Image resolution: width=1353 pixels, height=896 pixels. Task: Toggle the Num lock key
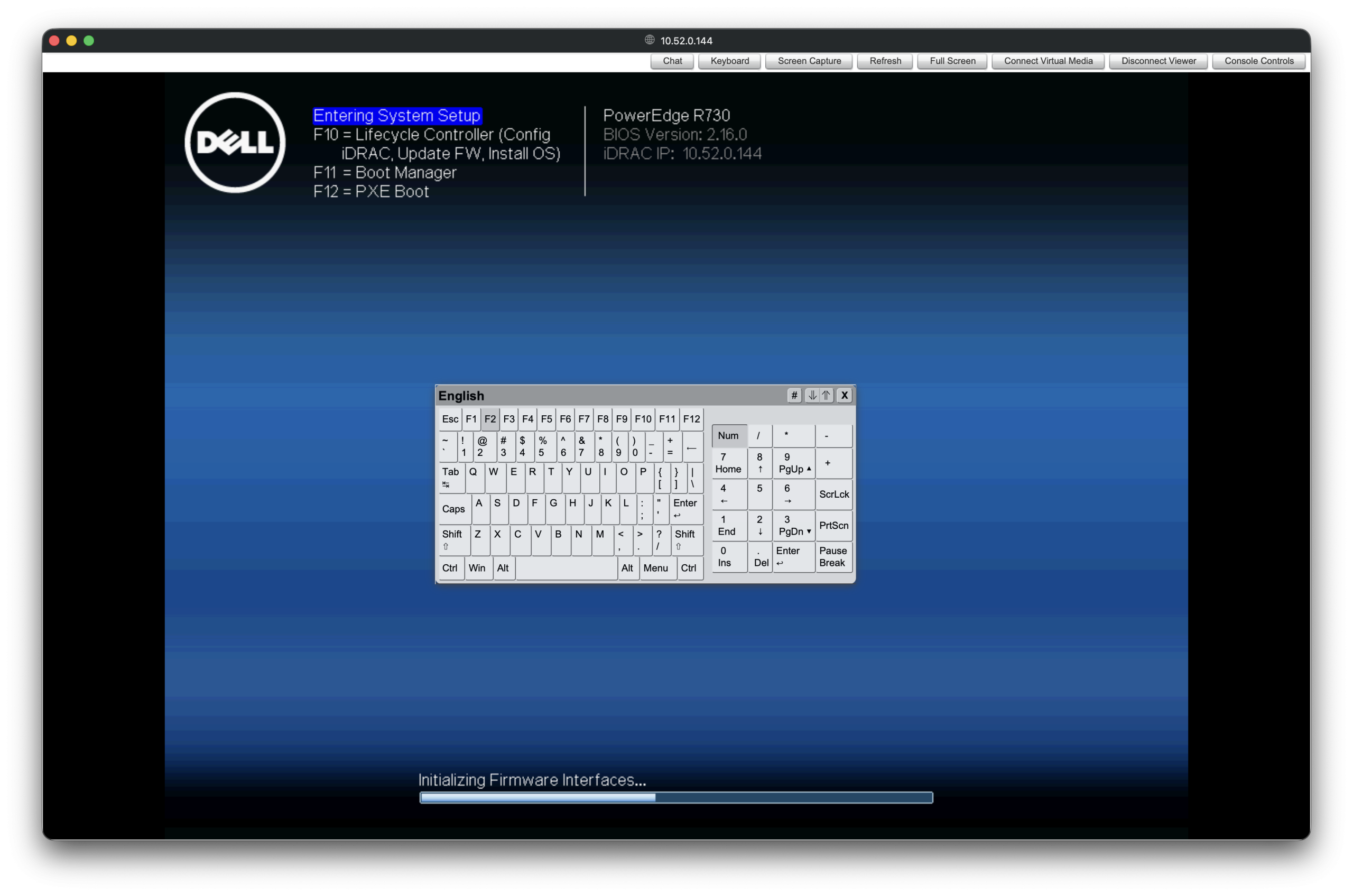(x=728, y=435)
